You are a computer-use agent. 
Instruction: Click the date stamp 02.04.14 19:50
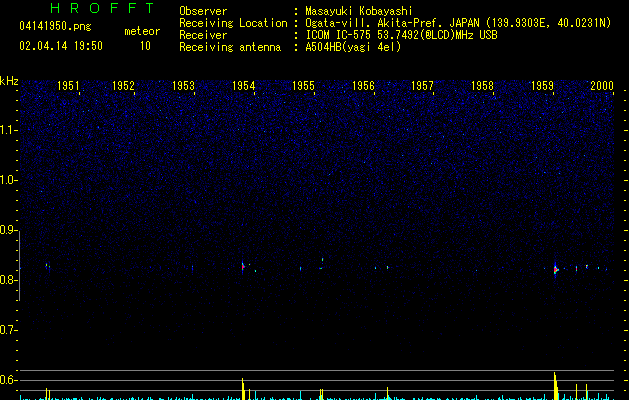coord(61,46)
